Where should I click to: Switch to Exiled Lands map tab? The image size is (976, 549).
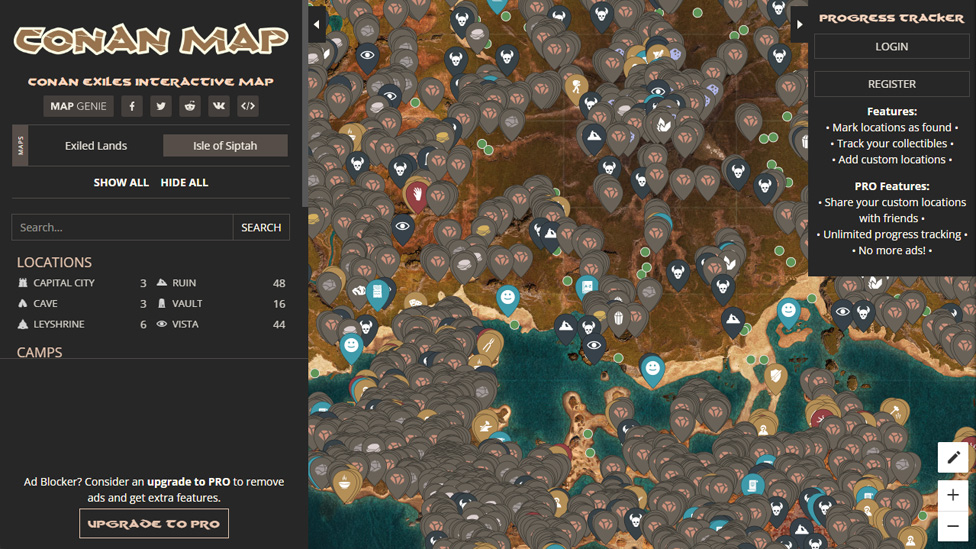[96, 146]
